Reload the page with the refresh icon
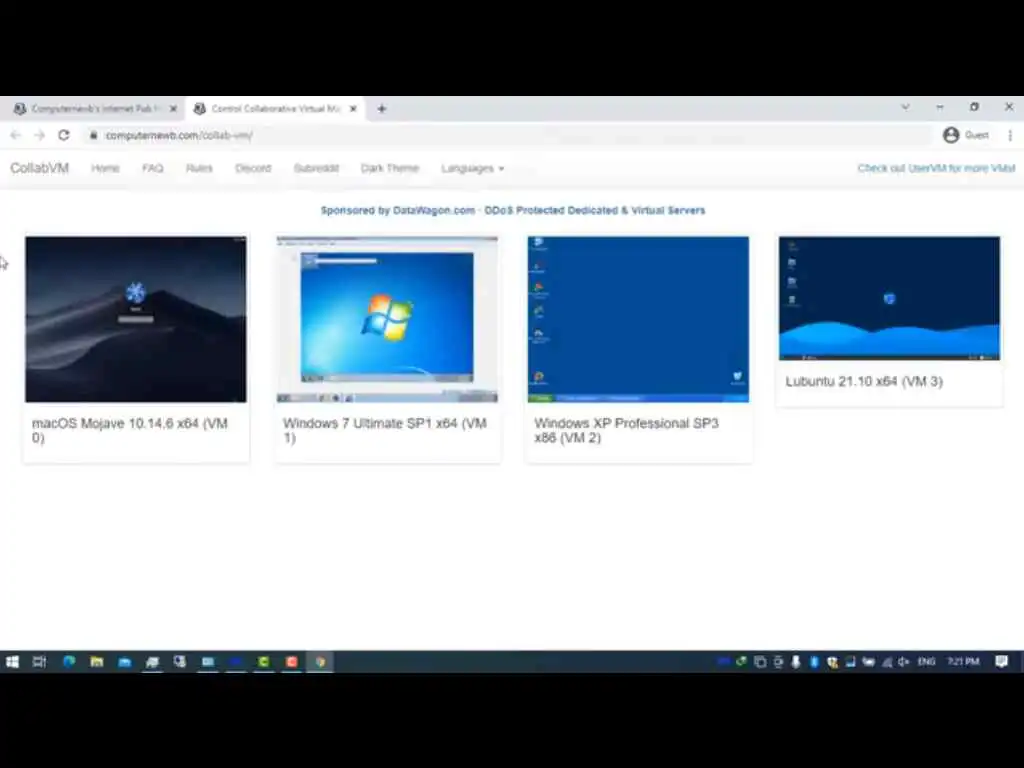 (63, 135)
